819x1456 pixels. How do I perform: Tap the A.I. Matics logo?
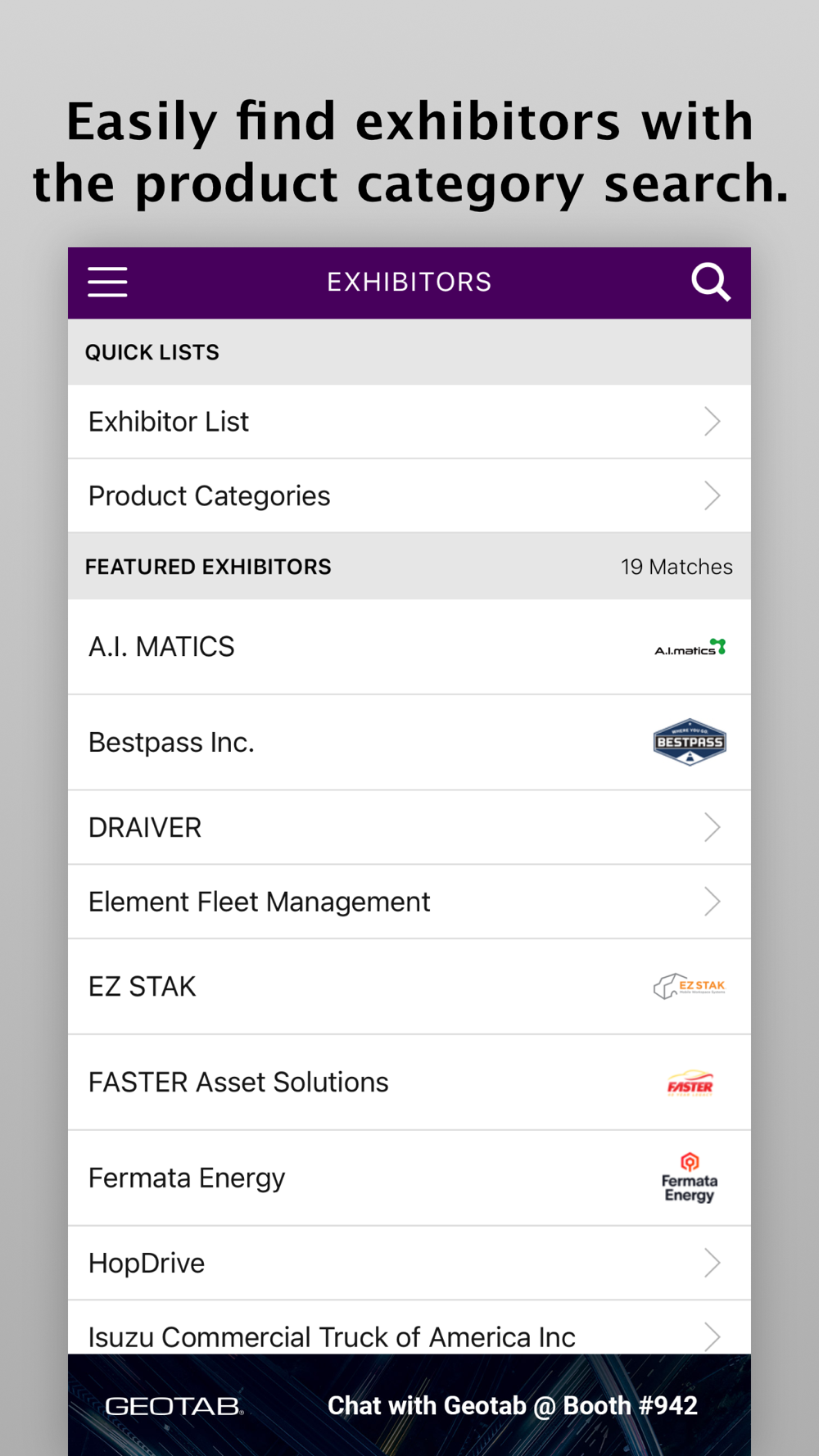pyautogui.click(x=690, y=648)
